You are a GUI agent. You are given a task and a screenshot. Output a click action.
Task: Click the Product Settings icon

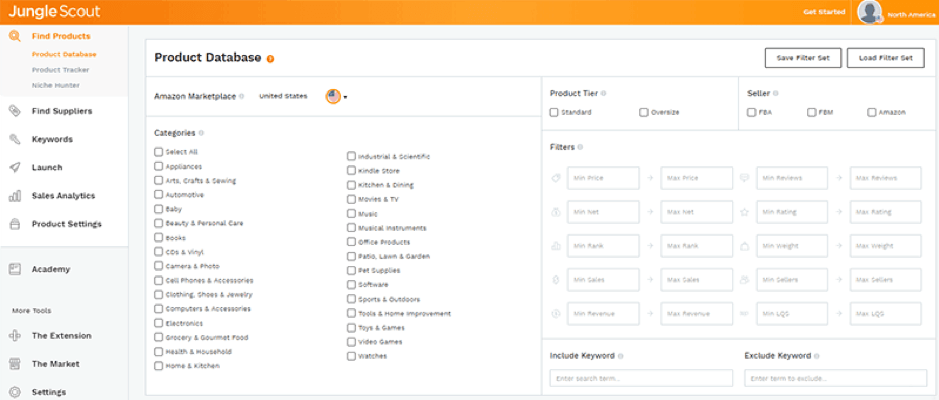coord(14,224)
